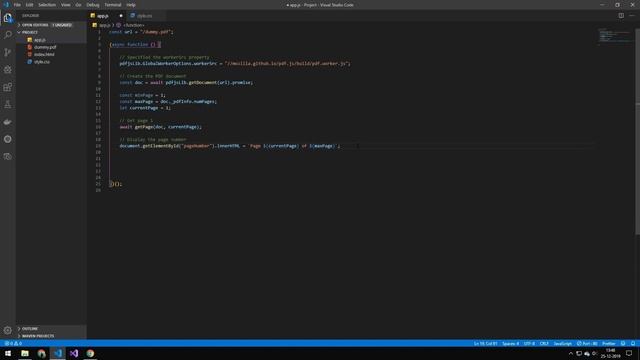Open File Explorer from the taskbar
Screen dimensions: 640x360
tap(25, 353)
